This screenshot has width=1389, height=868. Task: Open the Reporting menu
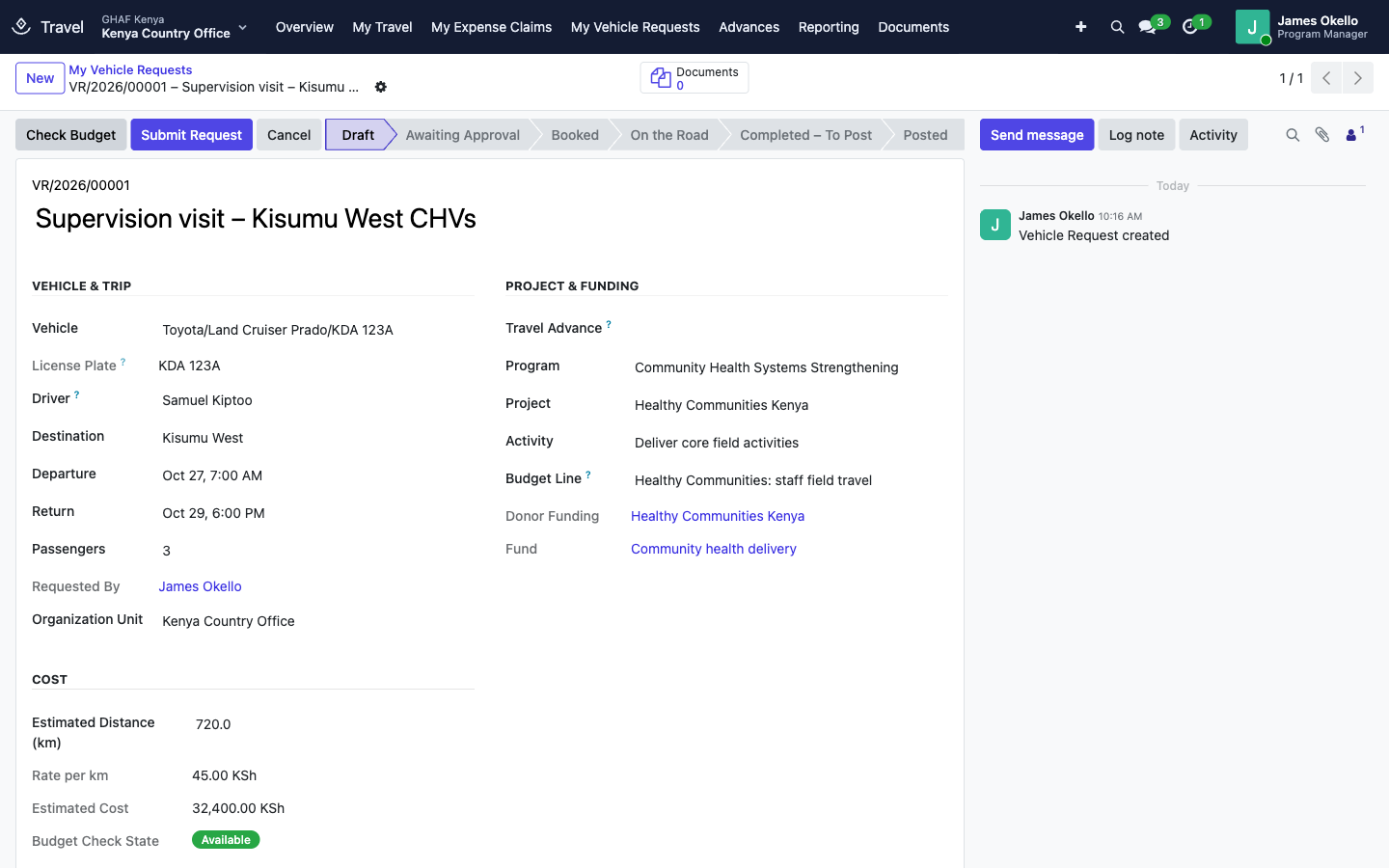[x=829, y=27]
